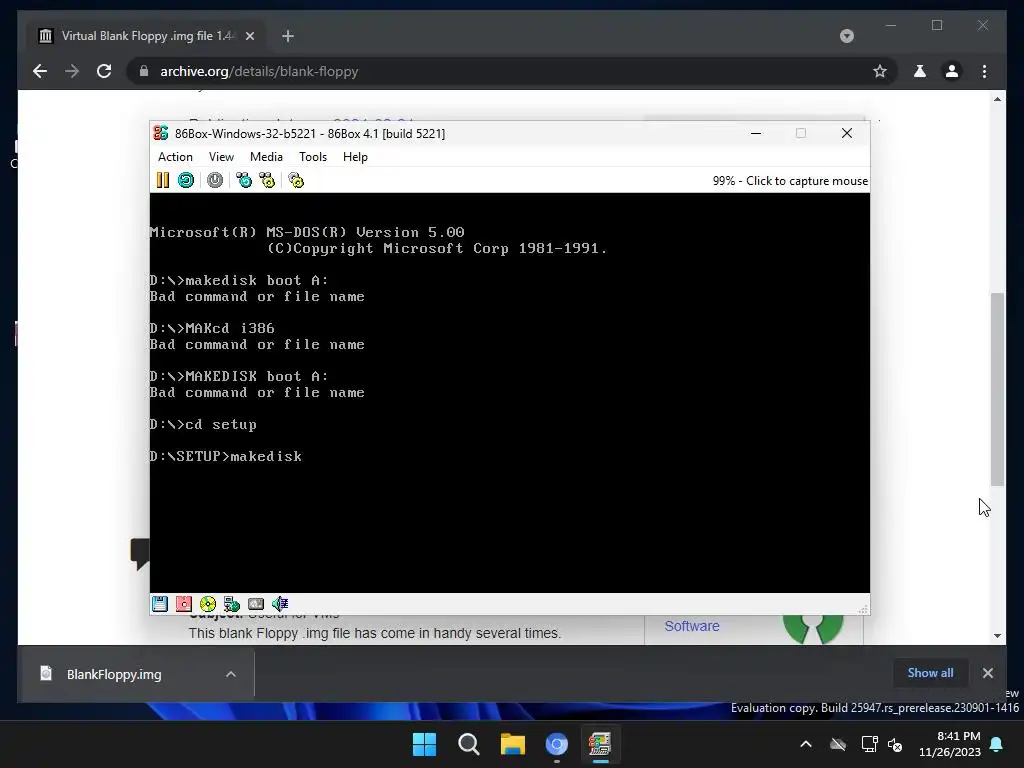Open the Help menu in 86Box

point(355,157)
